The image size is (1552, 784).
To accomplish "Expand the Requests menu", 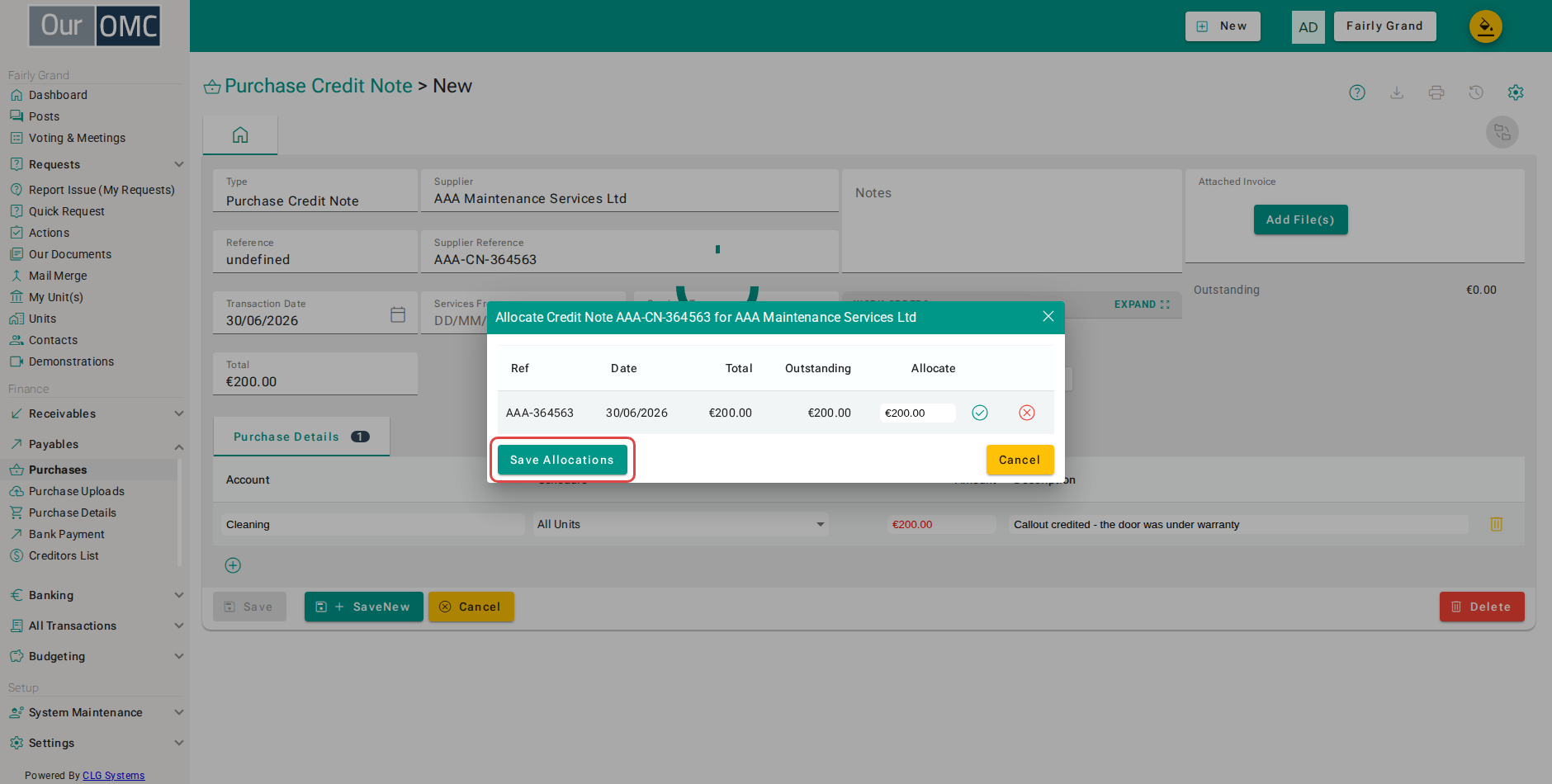I will (x=95, y=164).
